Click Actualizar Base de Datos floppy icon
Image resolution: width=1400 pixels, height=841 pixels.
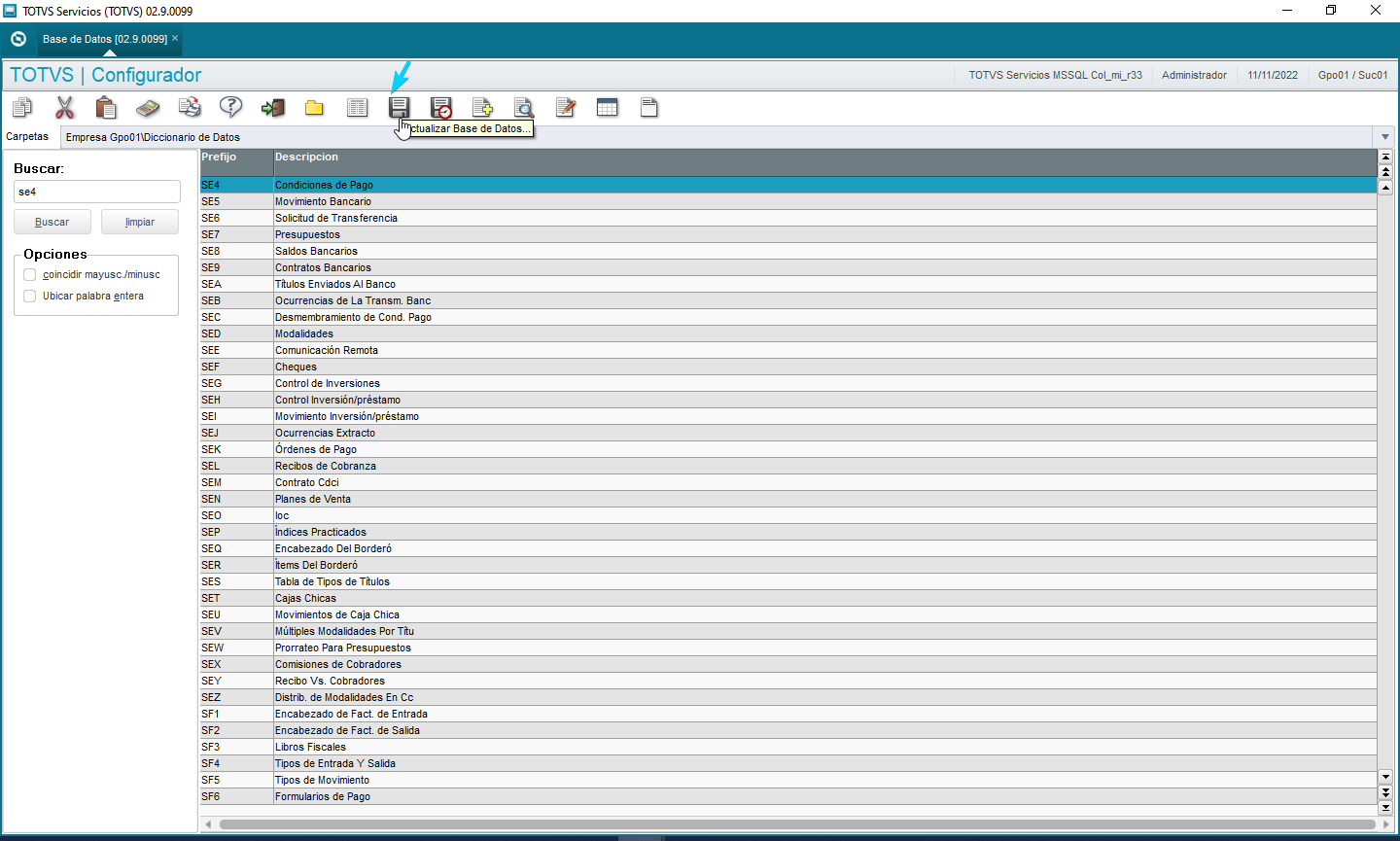[x=399, y=107]
